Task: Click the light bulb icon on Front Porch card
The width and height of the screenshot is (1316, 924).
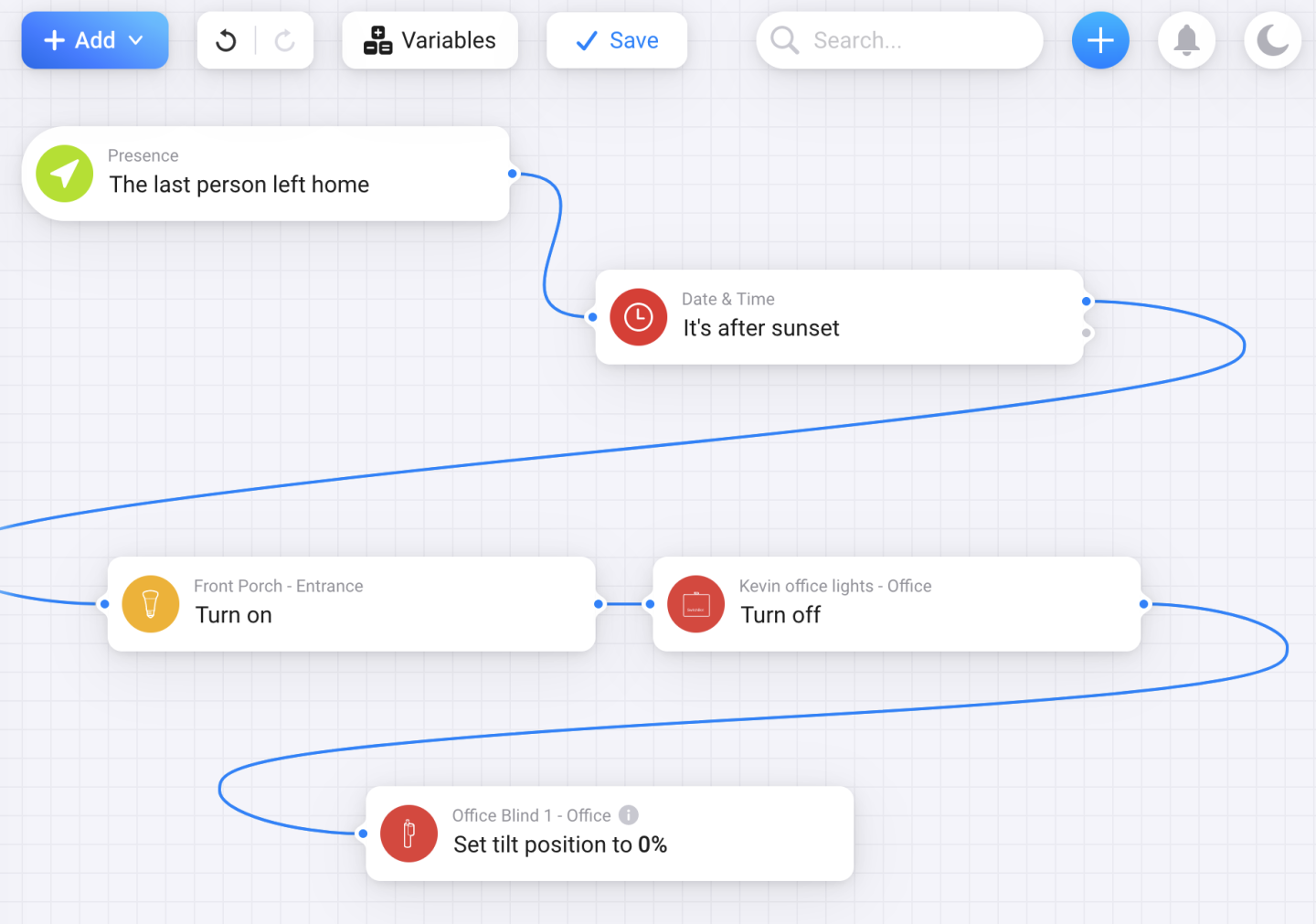Action: coord(151,604)
